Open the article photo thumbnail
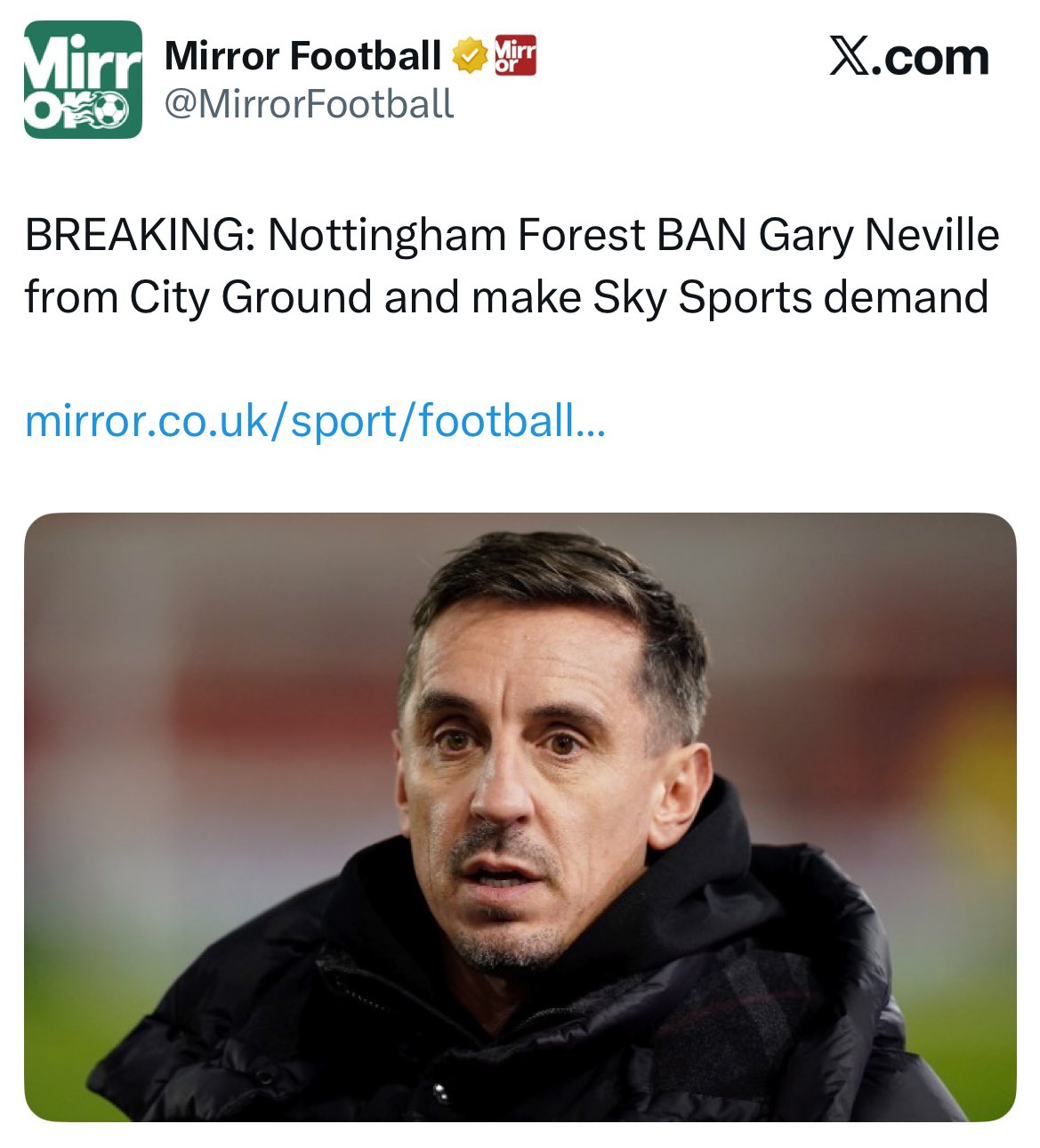The width and height of the screenshot is (1040, 1148). 520,816
